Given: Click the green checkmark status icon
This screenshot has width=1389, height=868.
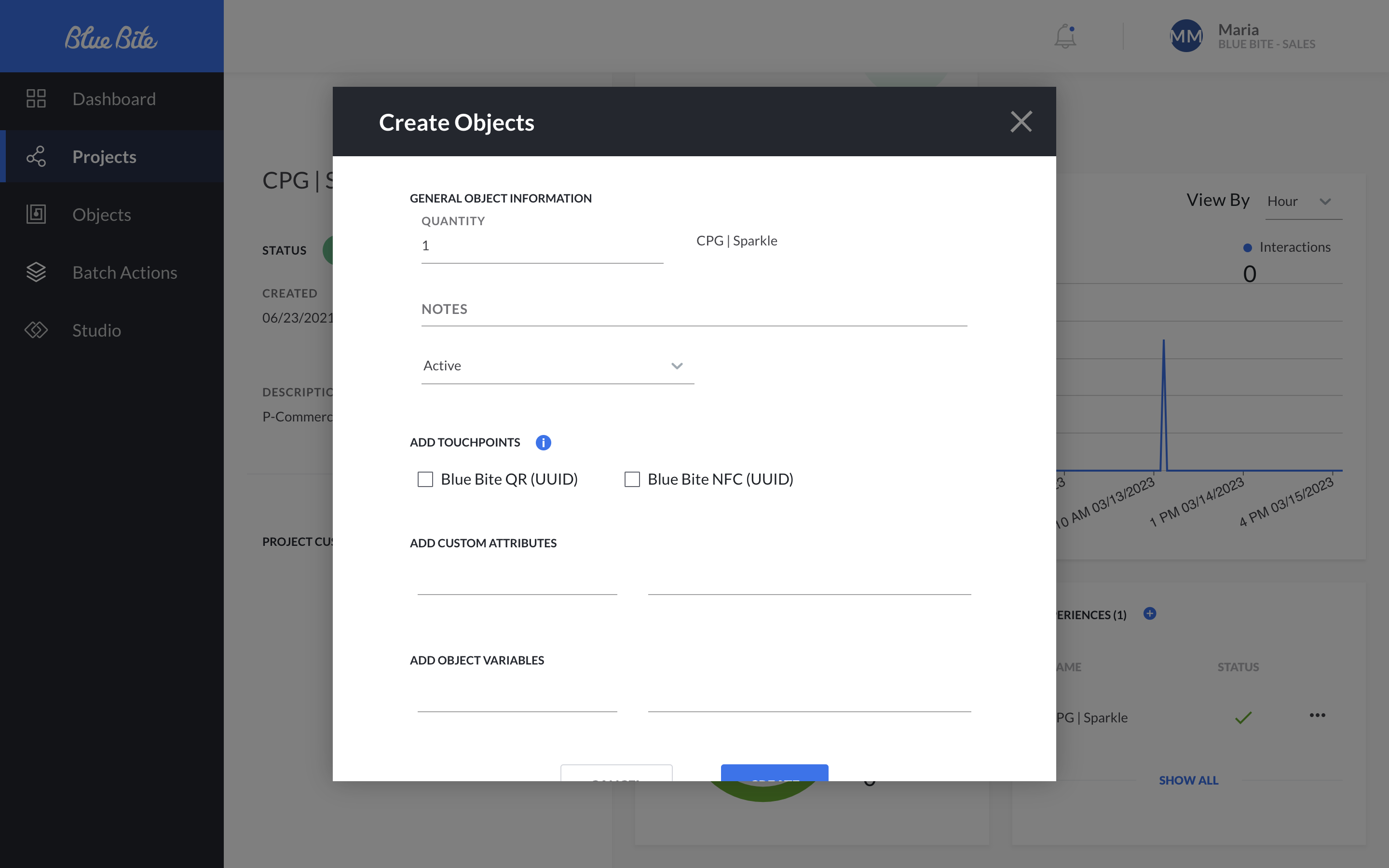Looking at the screenshot, I should tap(1243, 718).
